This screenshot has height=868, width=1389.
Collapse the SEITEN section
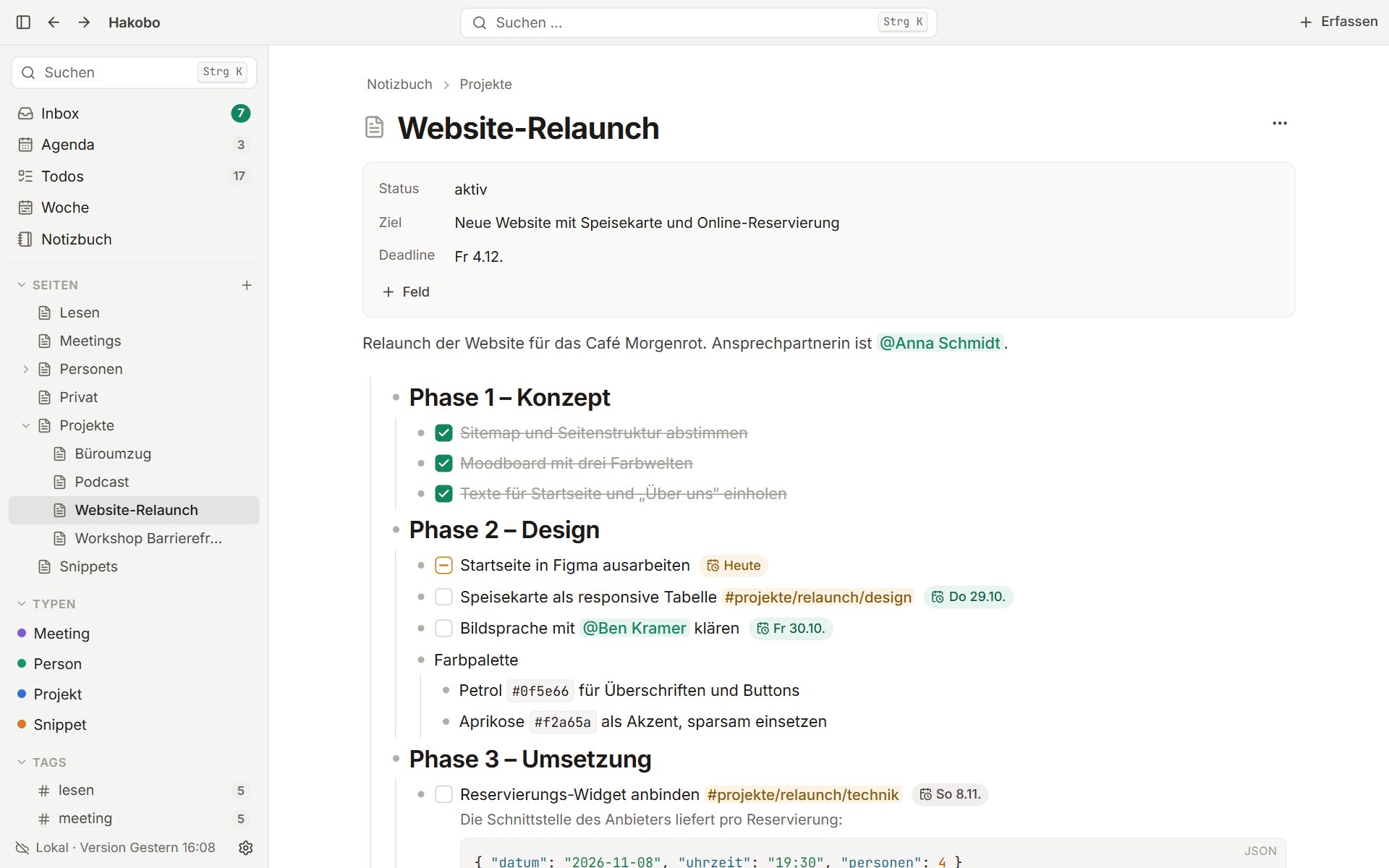22,285
